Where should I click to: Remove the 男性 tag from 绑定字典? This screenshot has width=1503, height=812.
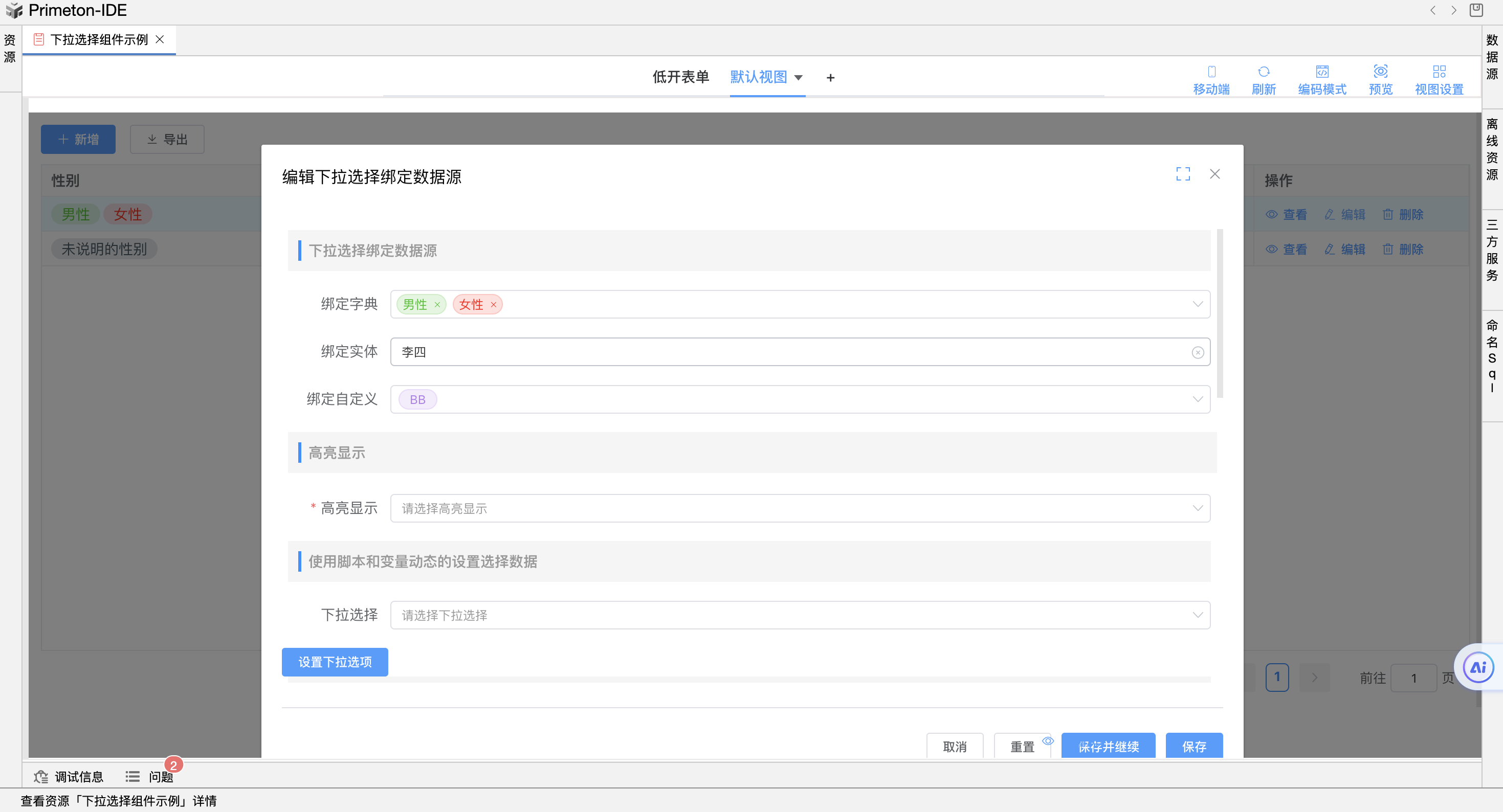click(x=437, y=305)
